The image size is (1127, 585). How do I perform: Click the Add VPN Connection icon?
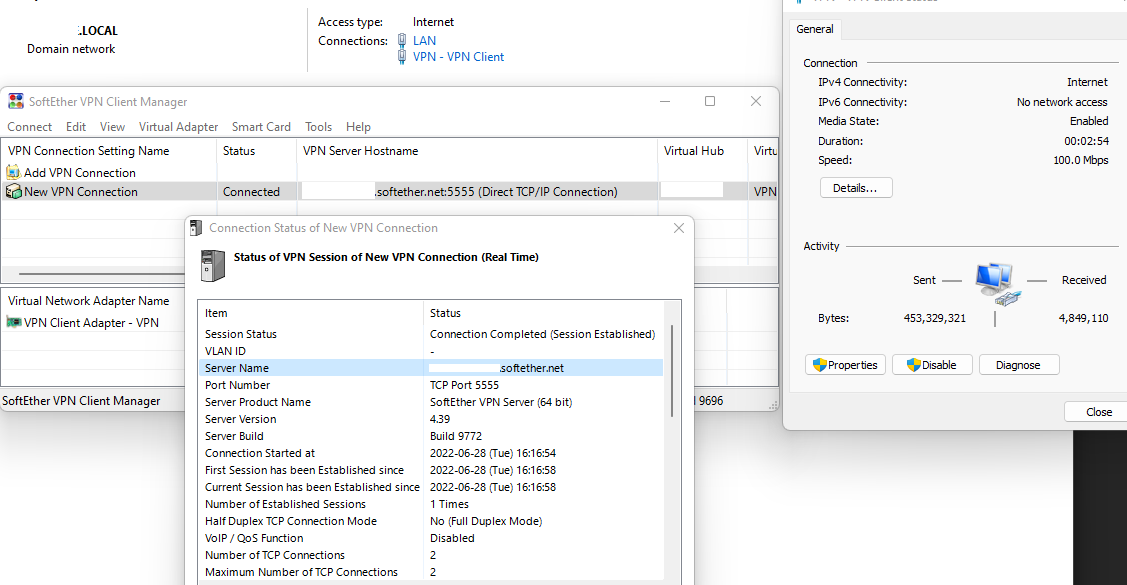pyautogui.click(x=14, y=172)
